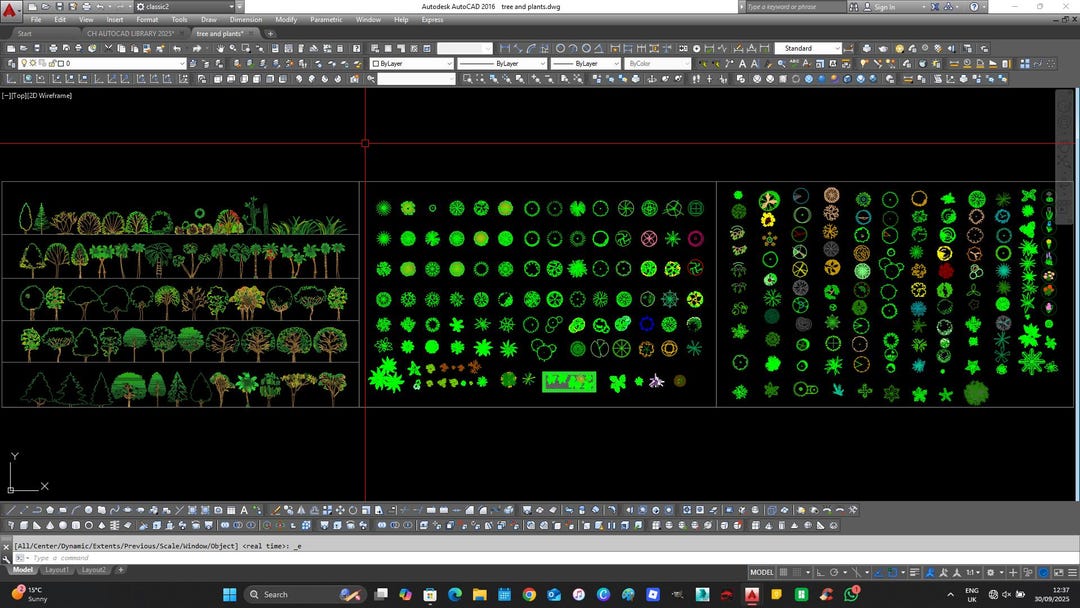Click the Undo arrow in the standard toolbar
Viewport: 1080px width, 608px height.
click(x=177, y=48)
